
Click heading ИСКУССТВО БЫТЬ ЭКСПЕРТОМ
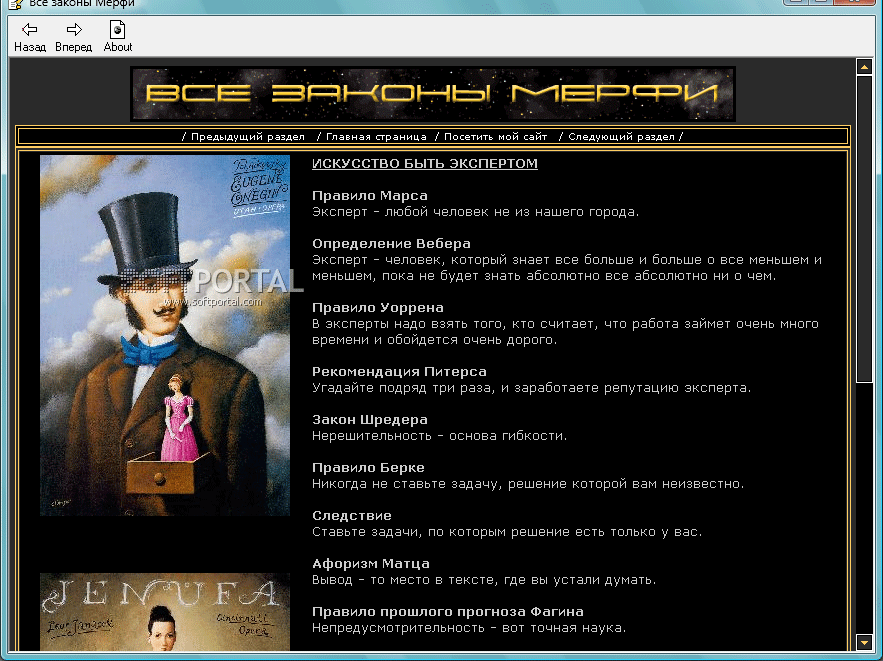pyautogui.click(x=425, y=163)
